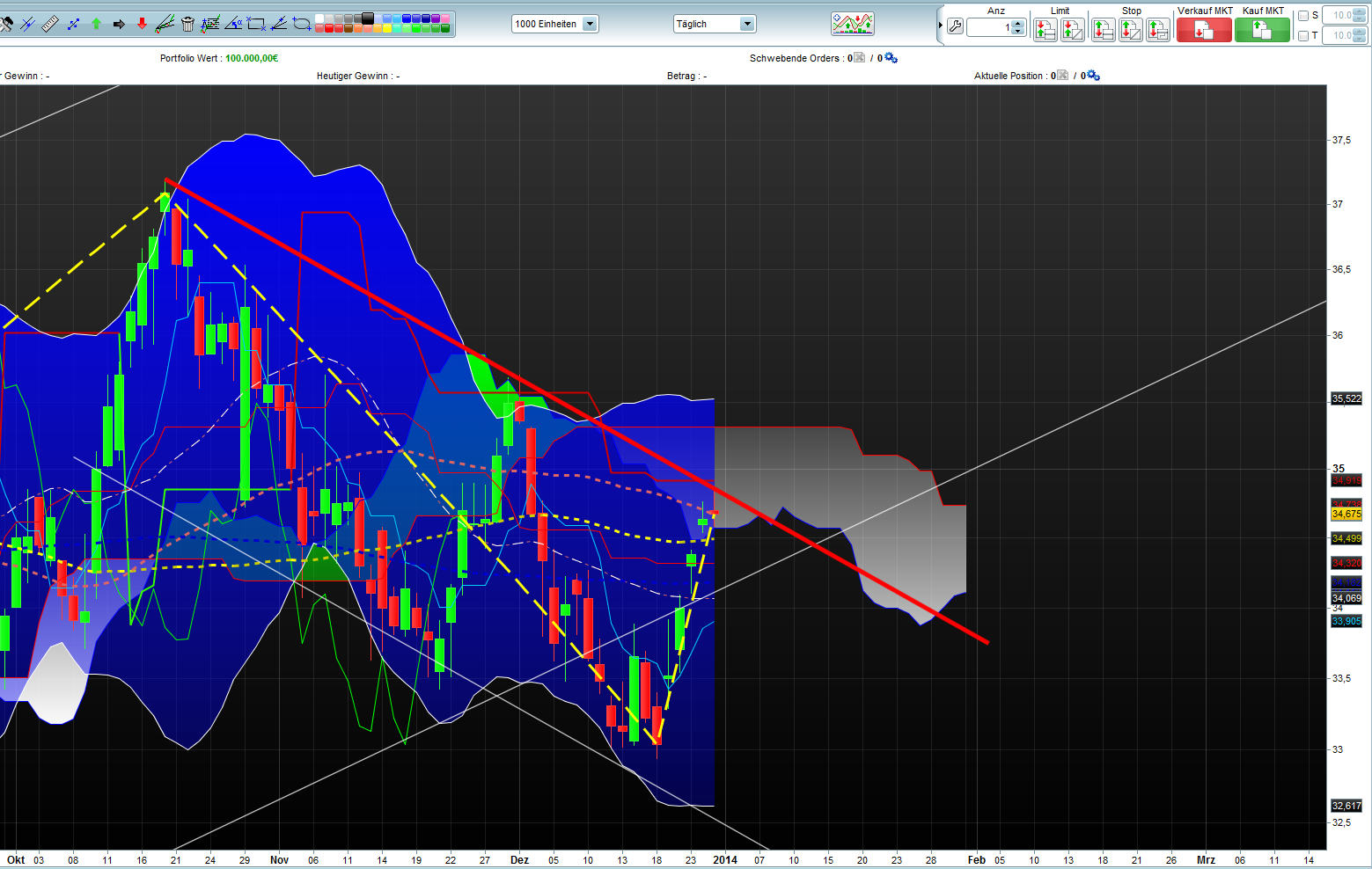Viewport: 1372px width, 869px height.
Task: Select the line drawing tool
Action: 27,25
